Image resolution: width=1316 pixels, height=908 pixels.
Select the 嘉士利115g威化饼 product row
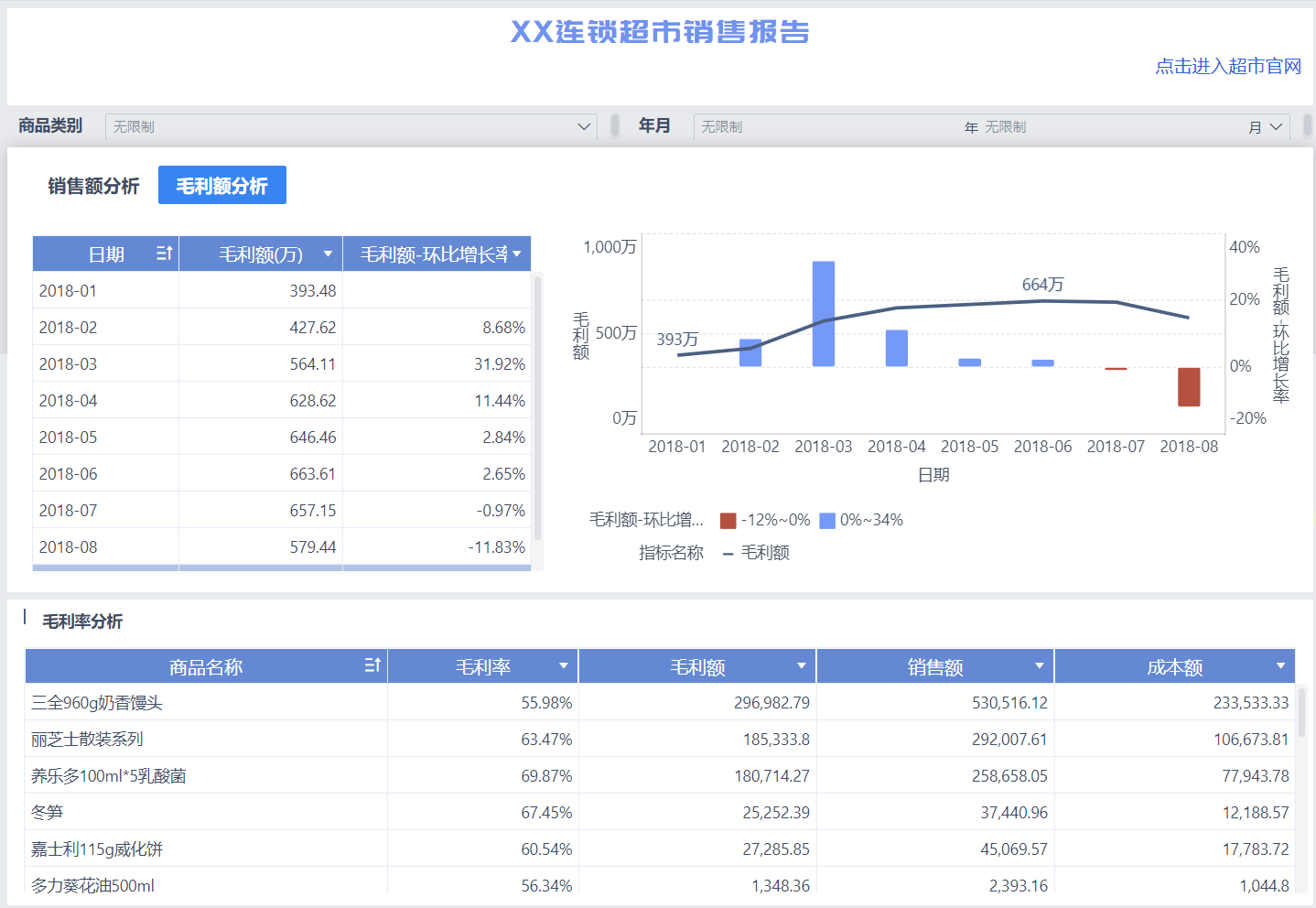pyautogui.click(x=660, y=849)
